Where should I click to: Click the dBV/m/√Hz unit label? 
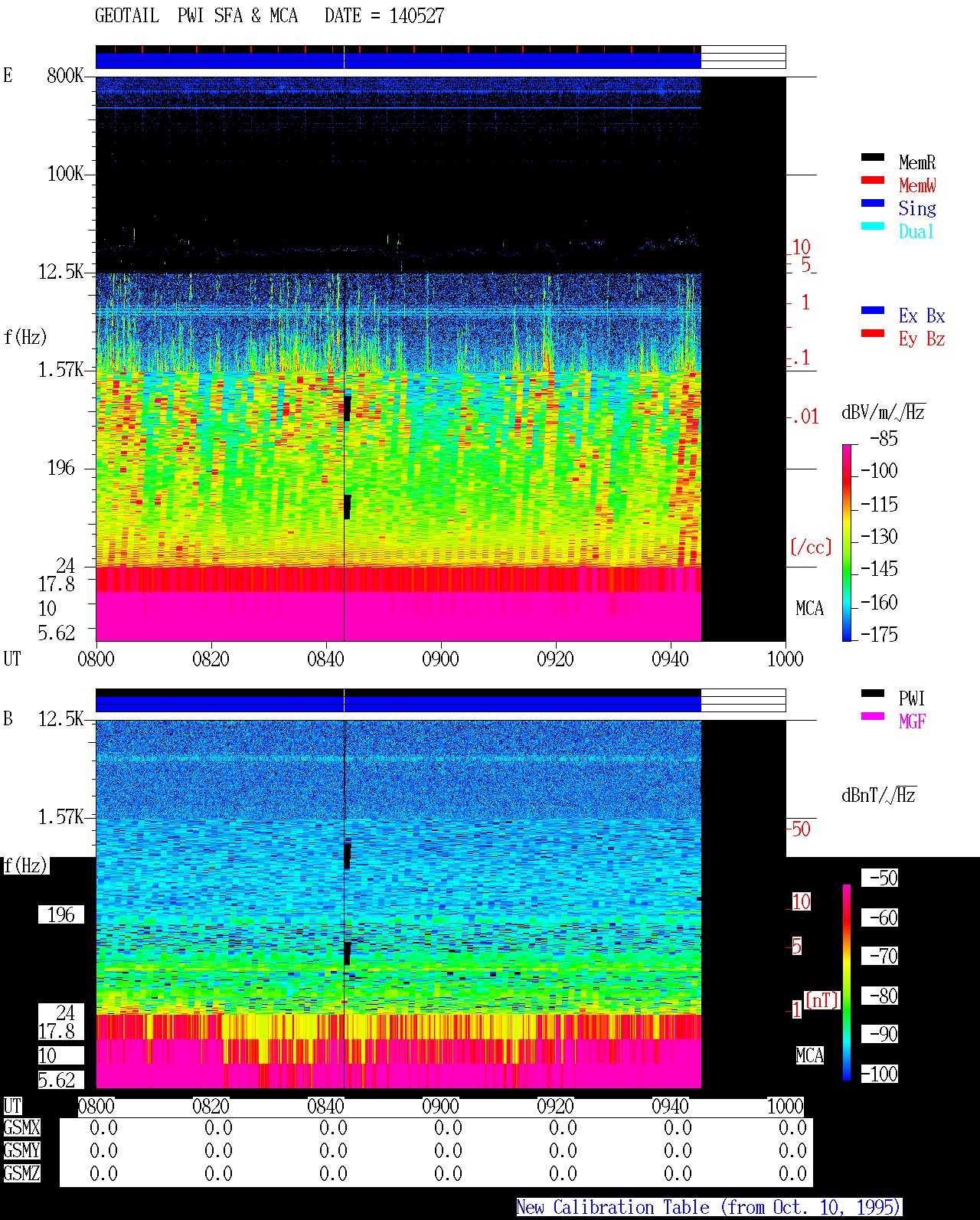click(884, 412)
